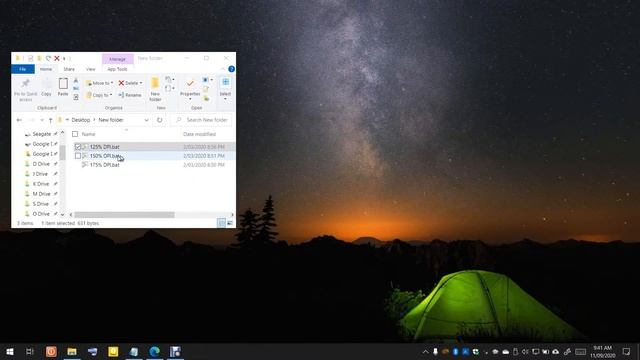Image resolution: width=640 pixels, height=360 pixels.
Task: Select M Drive in the navigation pane
Action: point(41,194)
